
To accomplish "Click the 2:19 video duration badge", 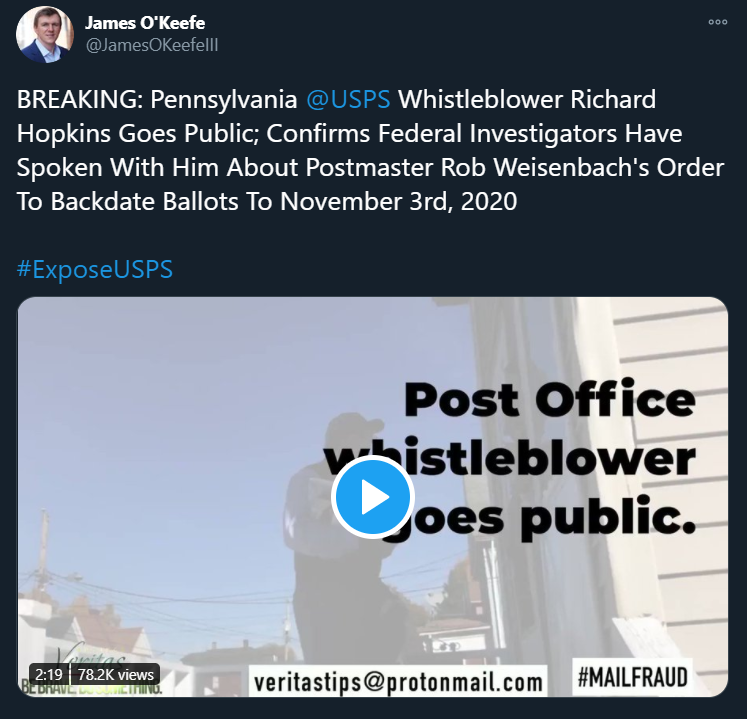I will pos(49,674).
